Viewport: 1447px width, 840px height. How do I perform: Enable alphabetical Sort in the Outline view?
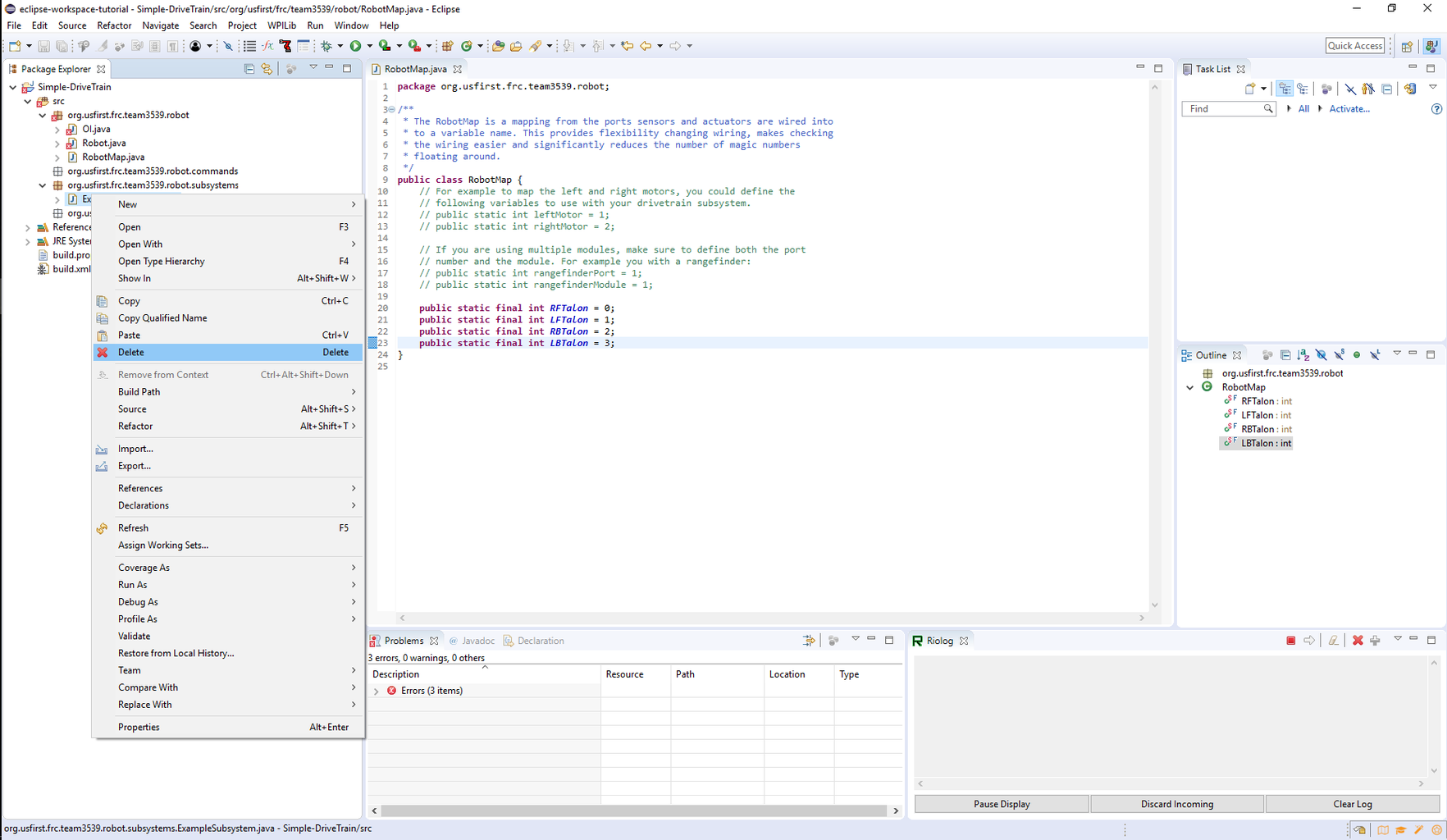[1303, 354]
